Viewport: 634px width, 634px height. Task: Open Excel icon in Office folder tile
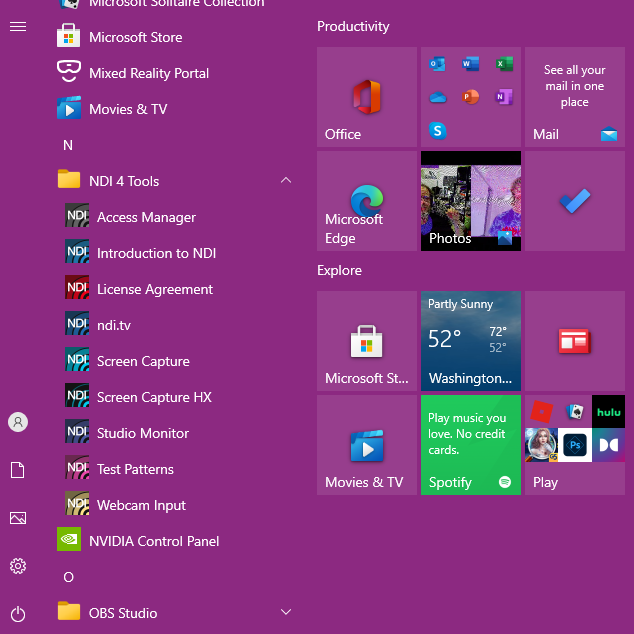point(504,63)
